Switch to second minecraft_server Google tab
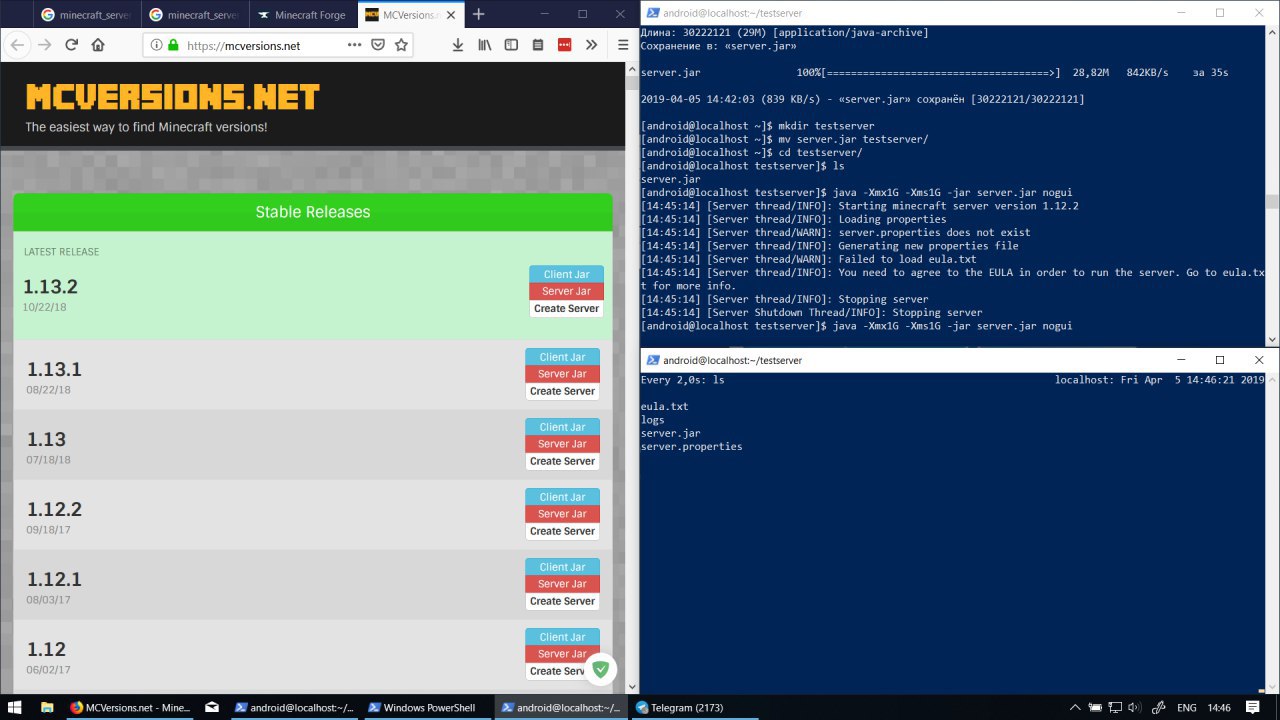The image size is (1280, 720). click(x=194, y=15)
